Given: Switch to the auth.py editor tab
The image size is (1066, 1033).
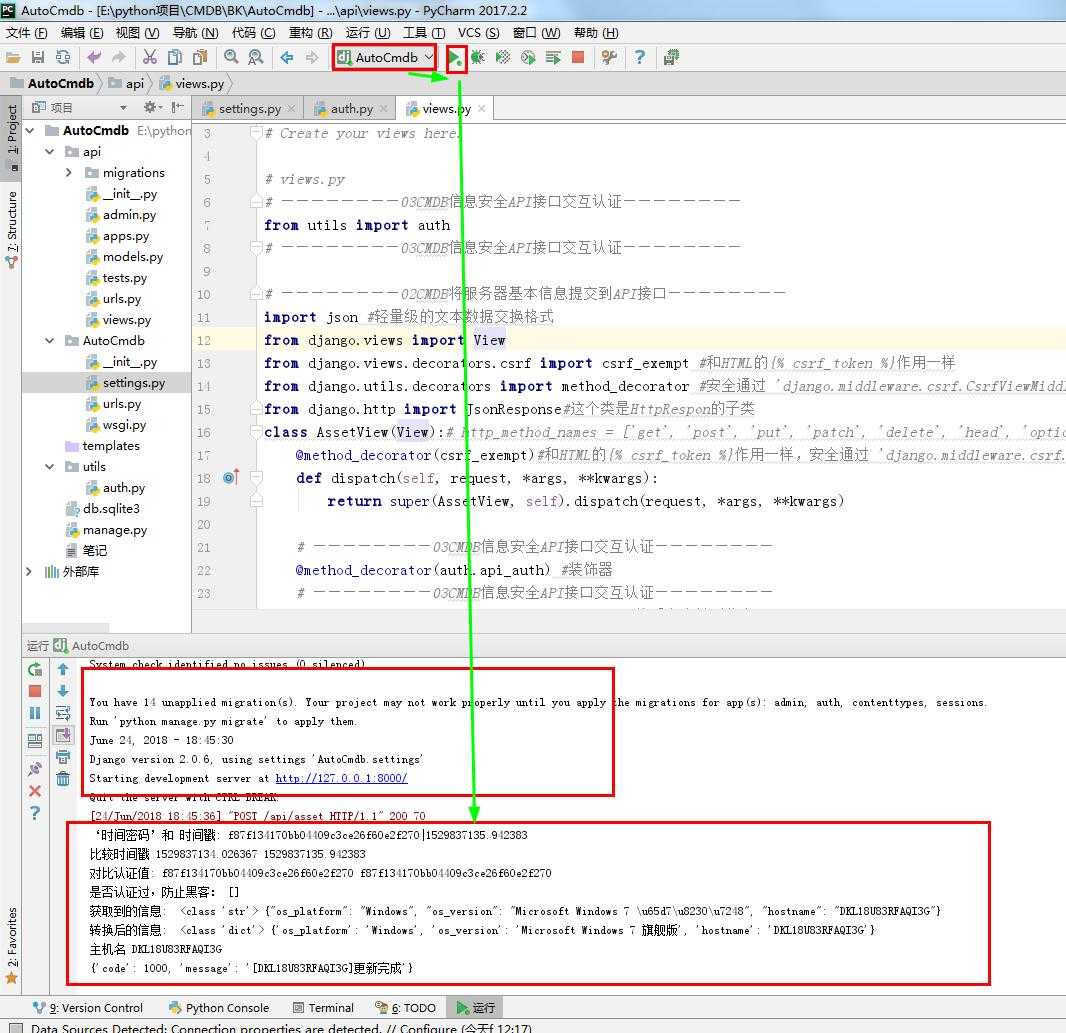Looking at the screenshot, I should (x=351, y=109).
